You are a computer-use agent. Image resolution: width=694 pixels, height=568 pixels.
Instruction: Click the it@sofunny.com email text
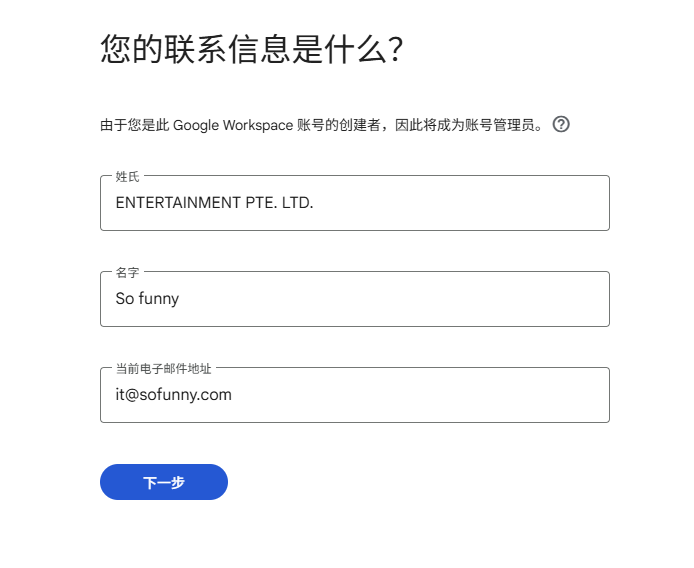tap(173, 395)
